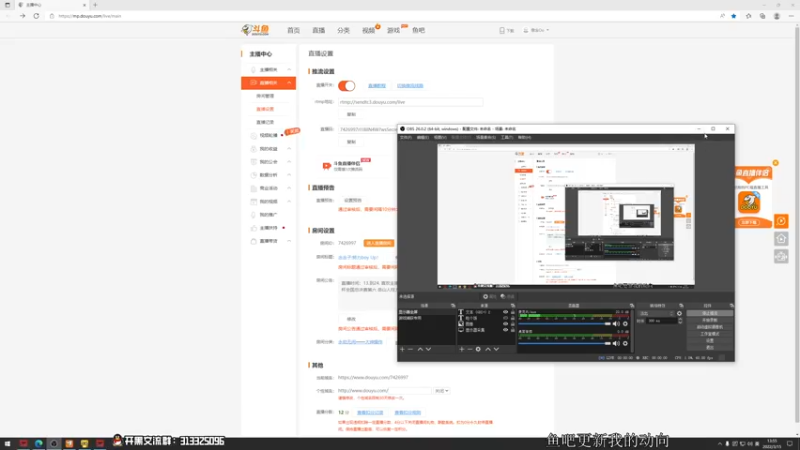This screenshot has width=800, height=450.
Task: Add a new scene in OBS
Action: (x=402, y=349)
